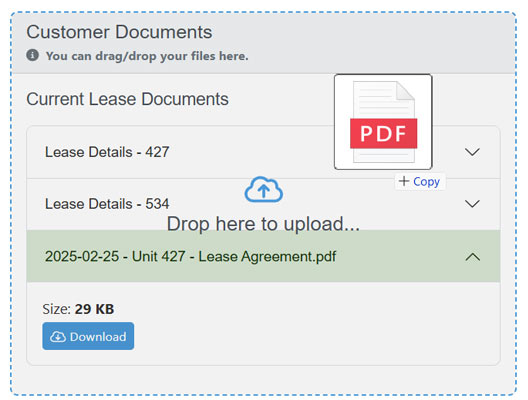Screen dimensions: 528x400
Task: Click the info icon beside drag/drop hint
Action: (33, 55)
